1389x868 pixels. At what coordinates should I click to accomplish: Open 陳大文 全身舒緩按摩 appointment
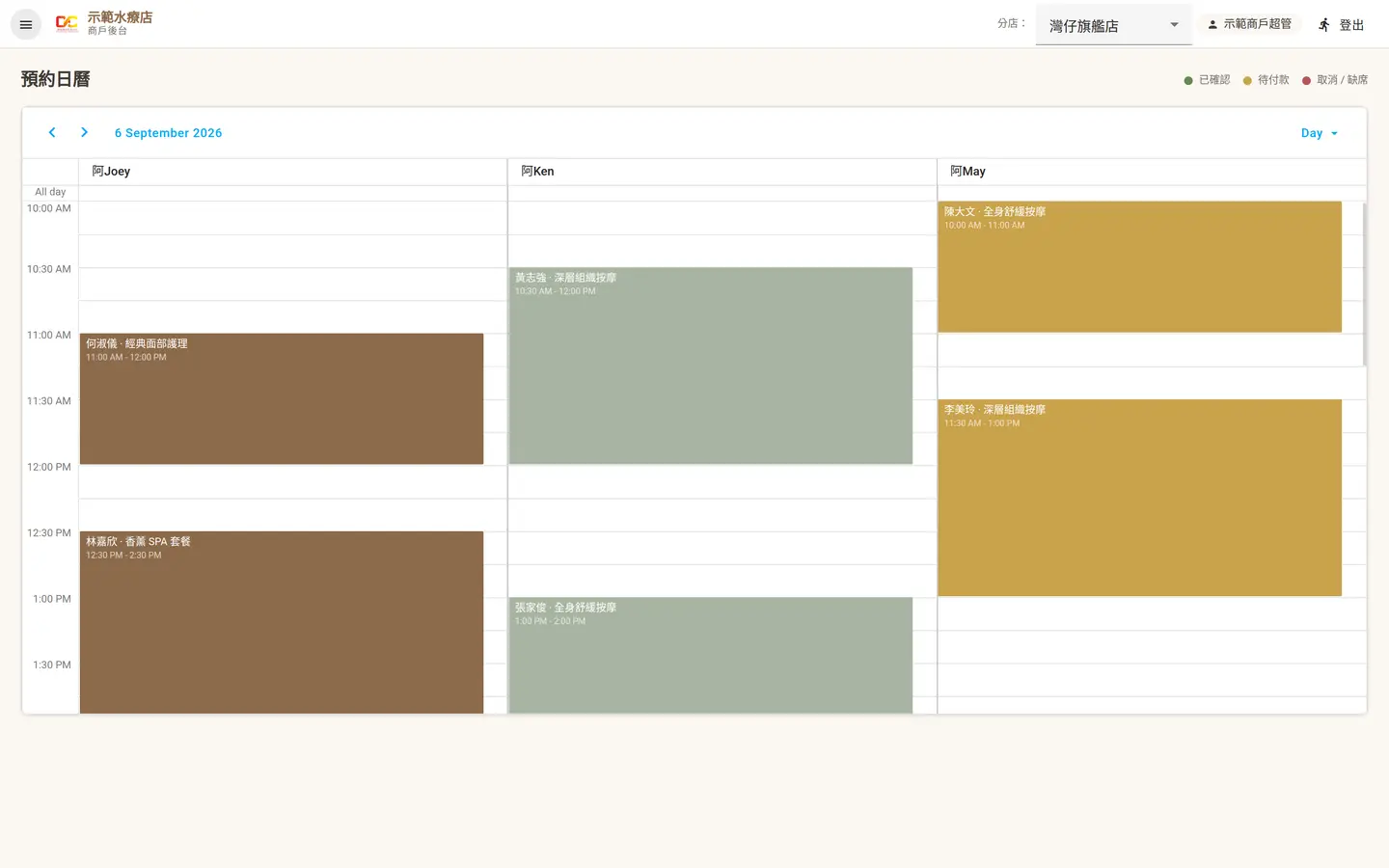(x=1140, y=266)
